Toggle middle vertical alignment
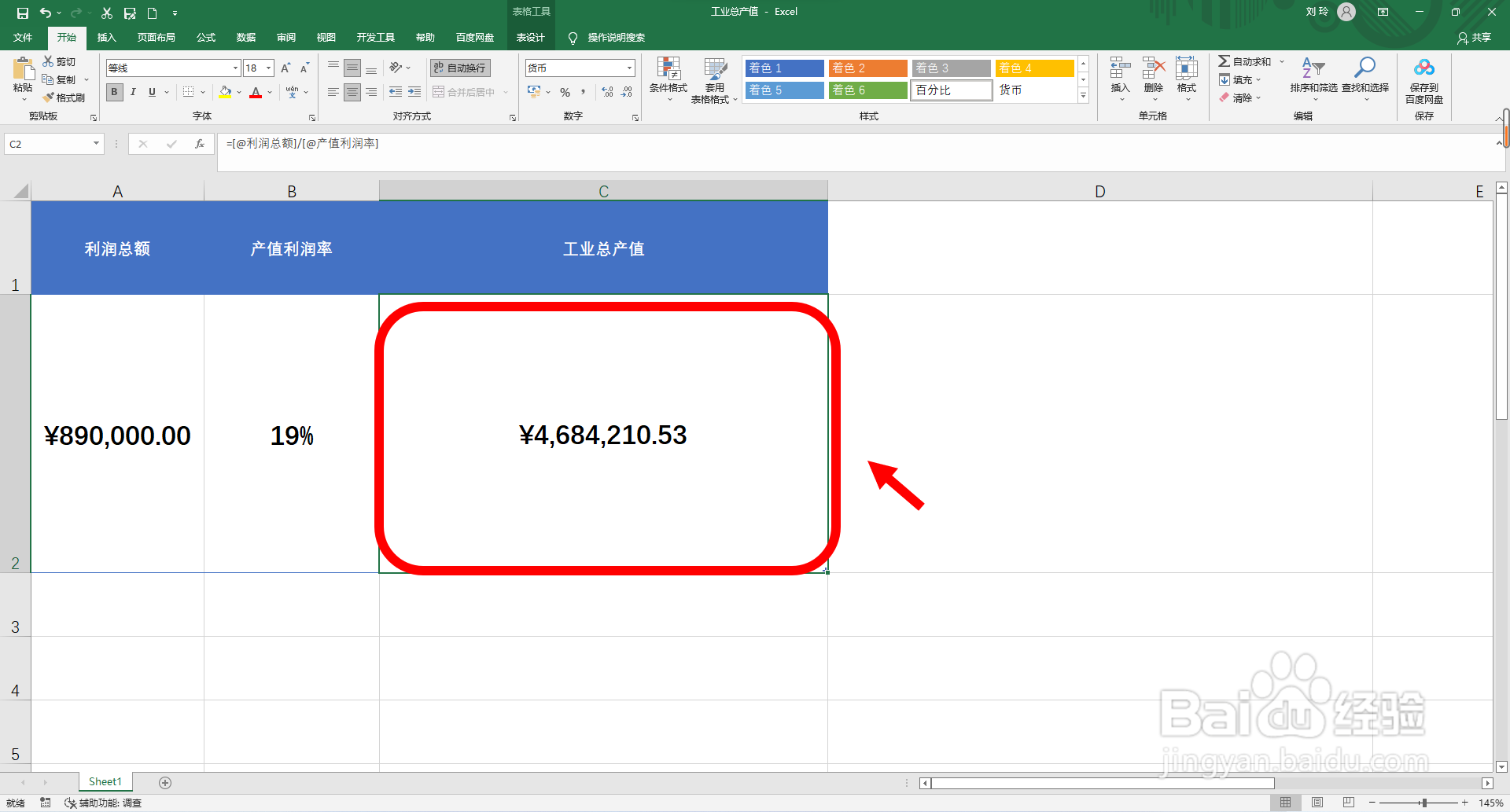 [x=352, y=68]
